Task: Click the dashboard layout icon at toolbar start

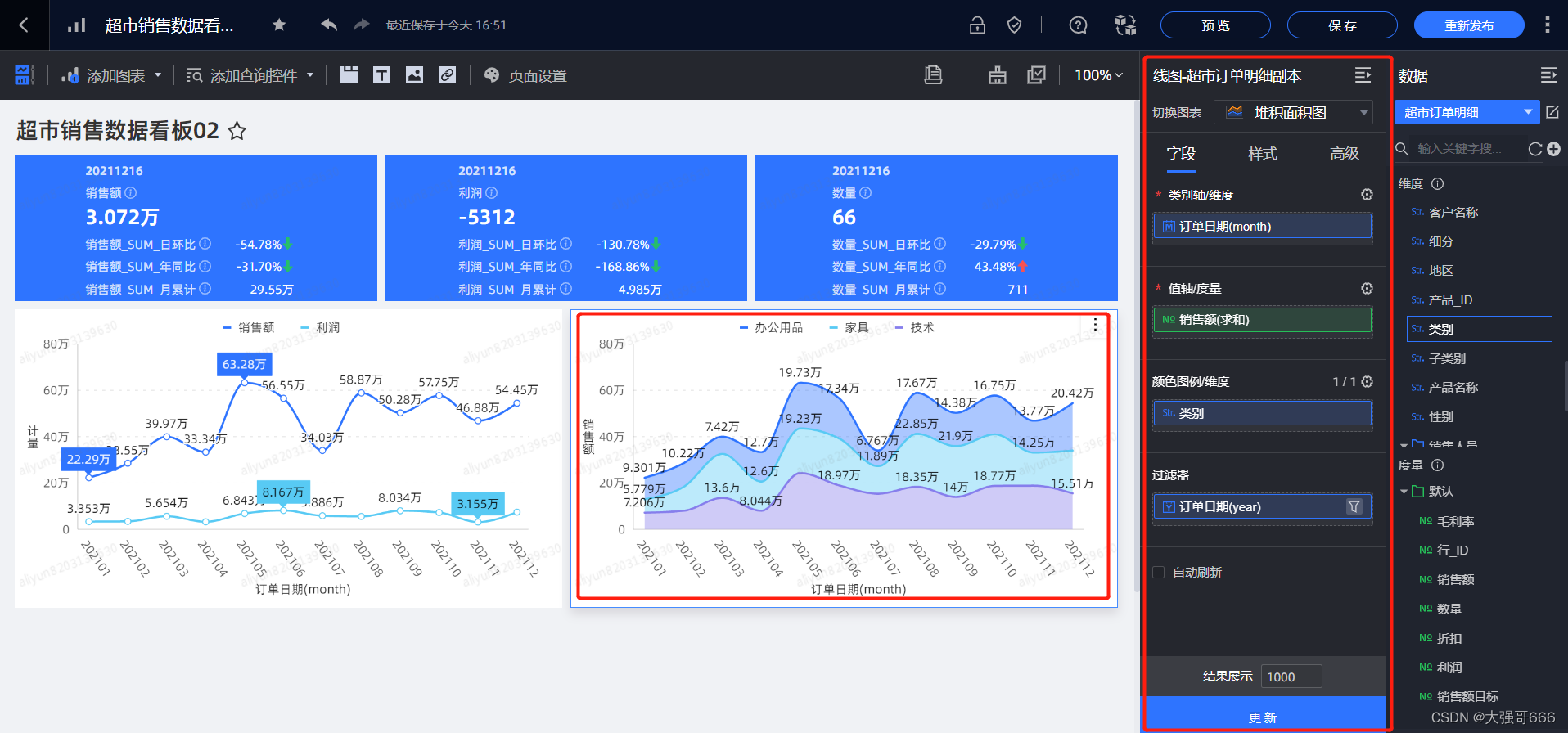Action: pos(24,75)
